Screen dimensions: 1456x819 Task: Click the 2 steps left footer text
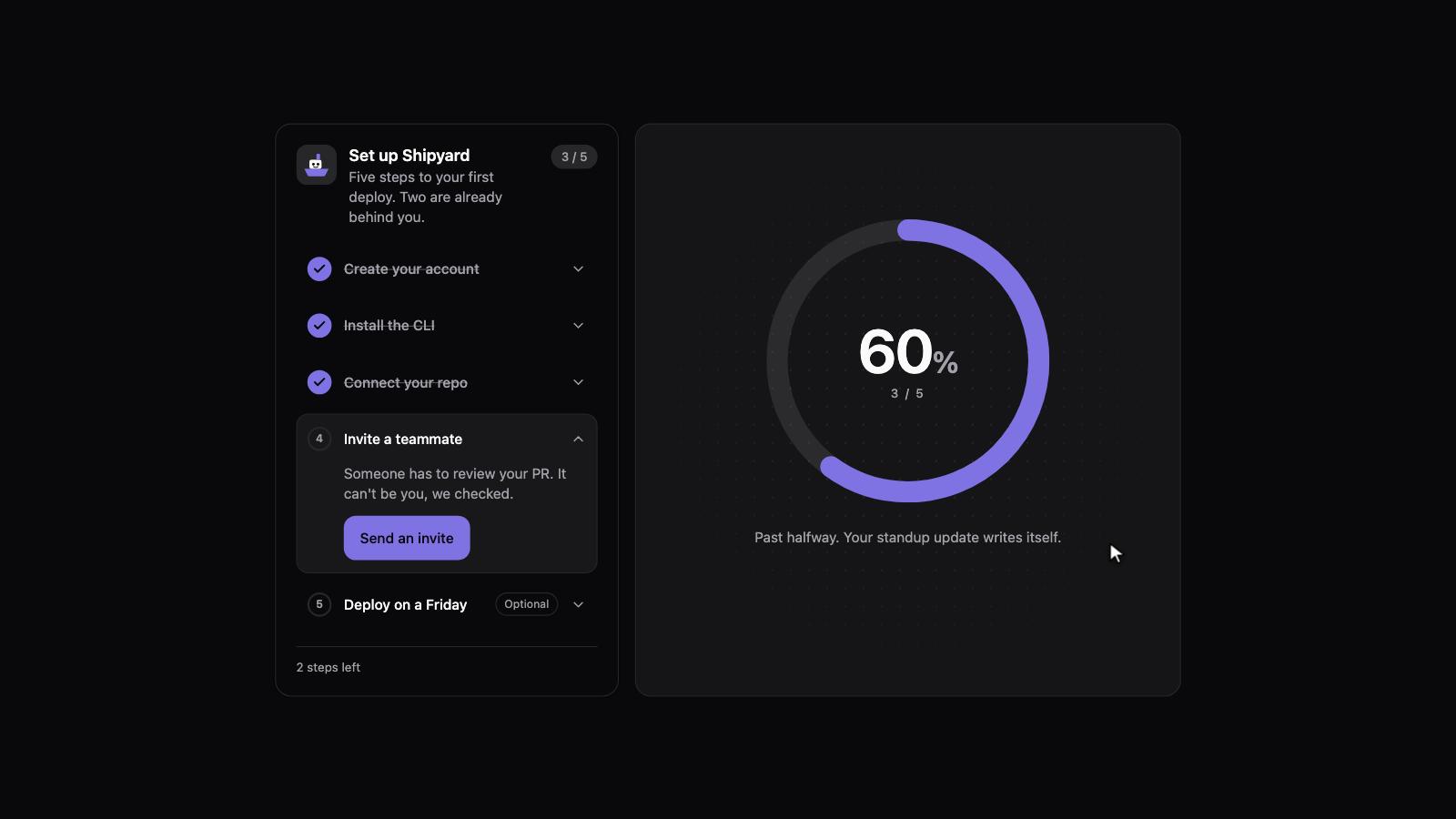[x=329, y=667]
